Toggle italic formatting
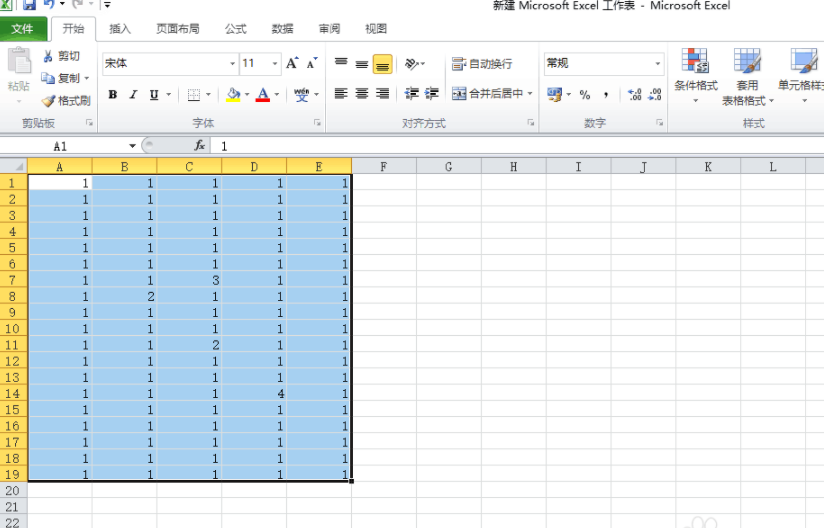The width and height of the screenshot is (824, 528). pos(133,95)
